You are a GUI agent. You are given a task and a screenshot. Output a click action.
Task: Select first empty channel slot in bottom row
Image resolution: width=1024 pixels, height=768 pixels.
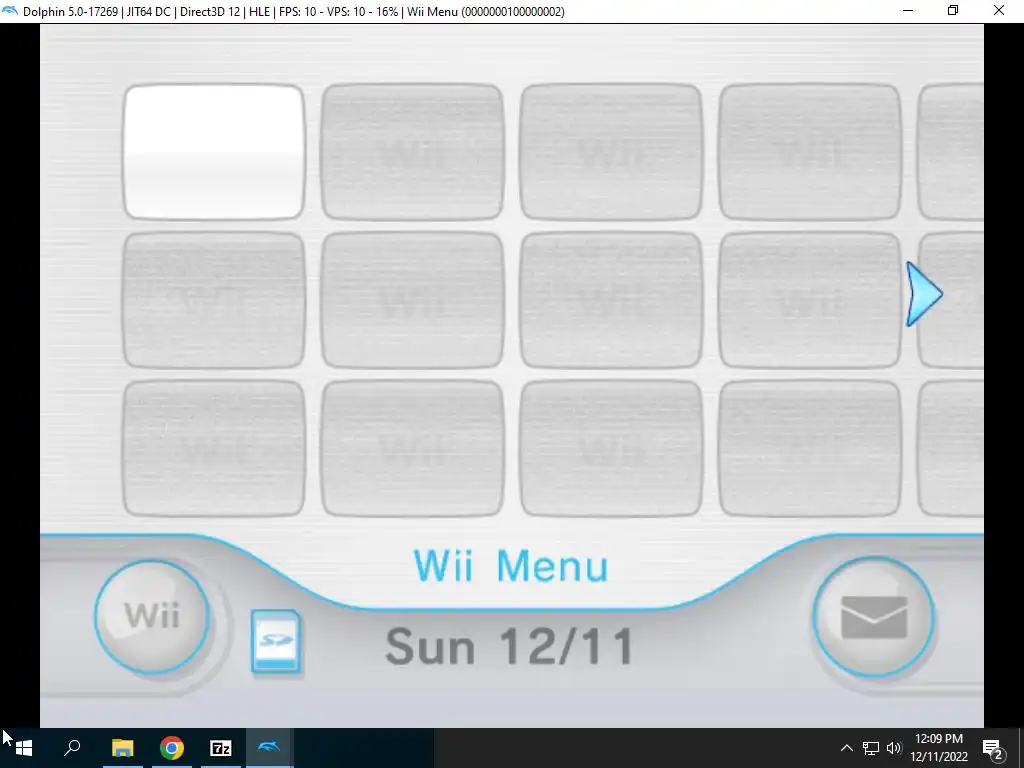214,449
